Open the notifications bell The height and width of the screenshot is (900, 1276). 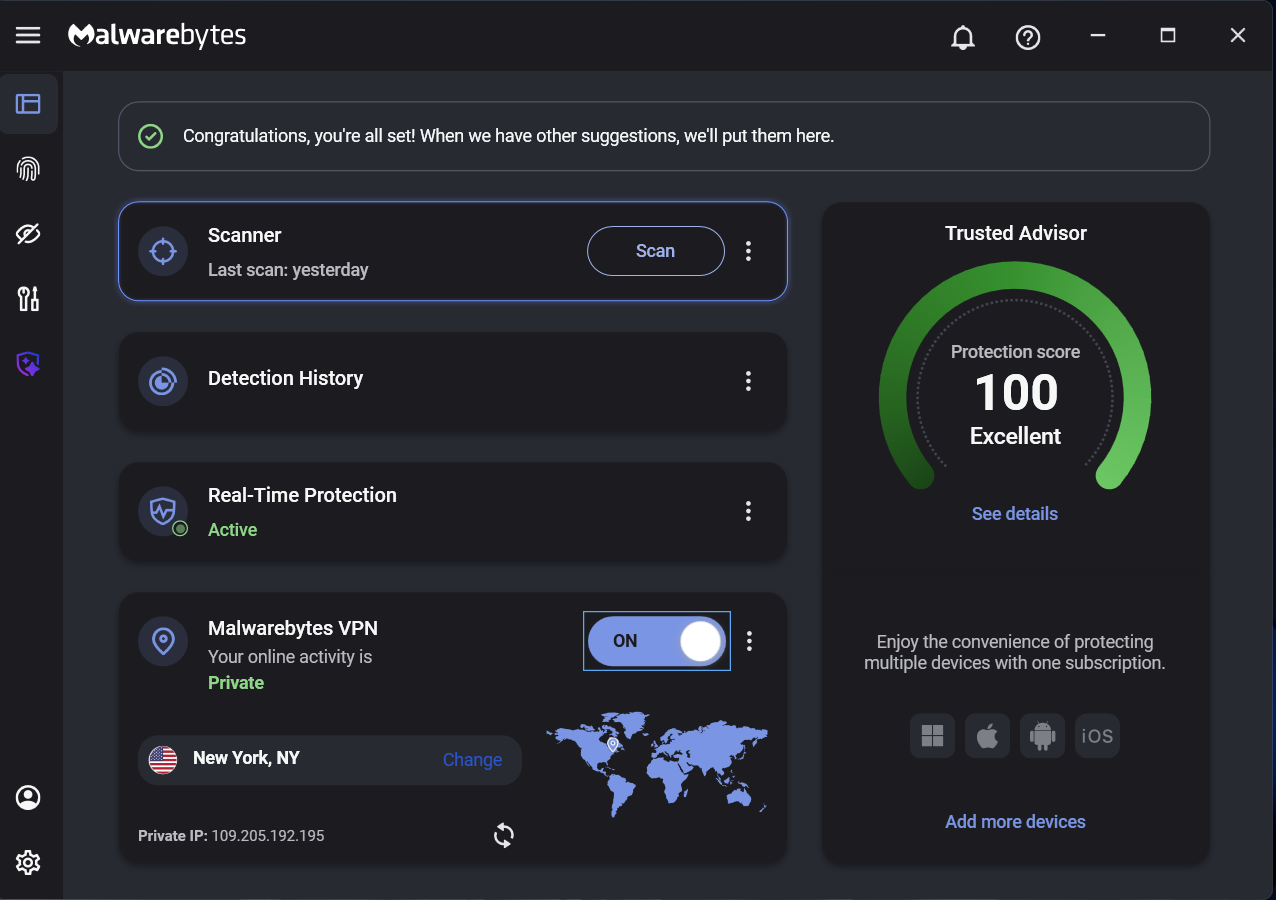pyautogui.click(x=963, y=37)
